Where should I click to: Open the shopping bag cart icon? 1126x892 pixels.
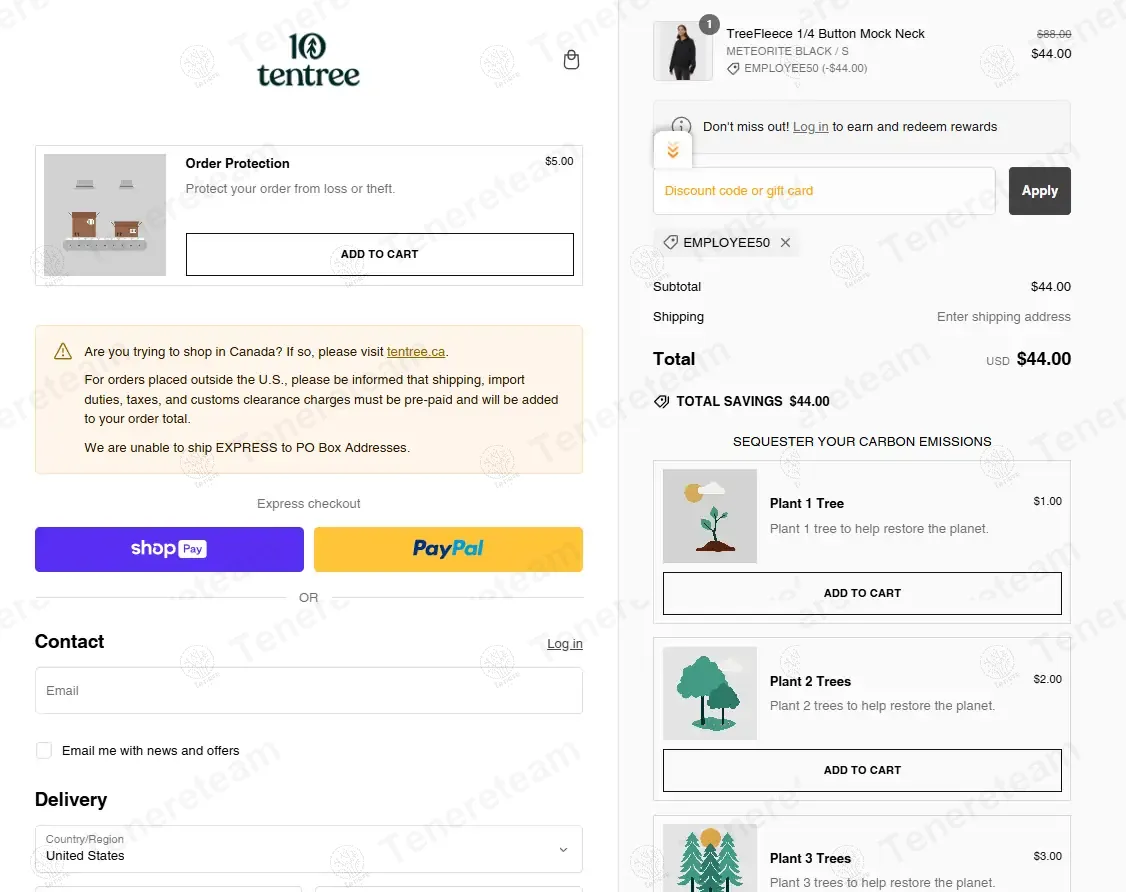tap(571, 60)
